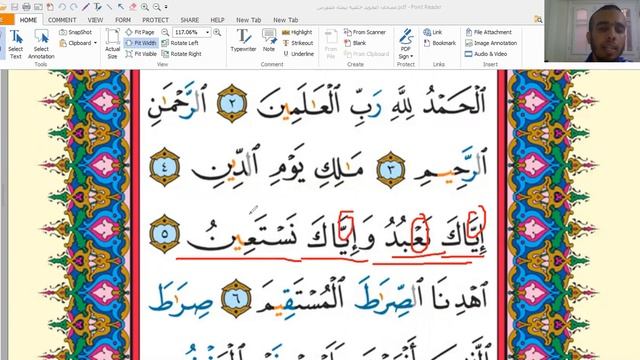This screenshot has height=360, width=640.
Task: Take a SnapShot of the page
Action: pyautogui.click(x=76, y=32)
